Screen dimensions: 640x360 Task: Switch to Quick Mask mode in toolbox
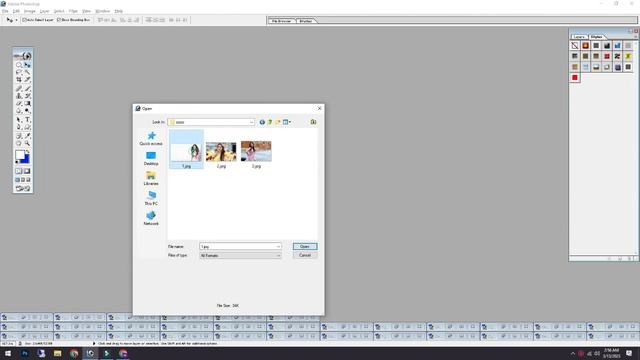(x=27, y=171)
